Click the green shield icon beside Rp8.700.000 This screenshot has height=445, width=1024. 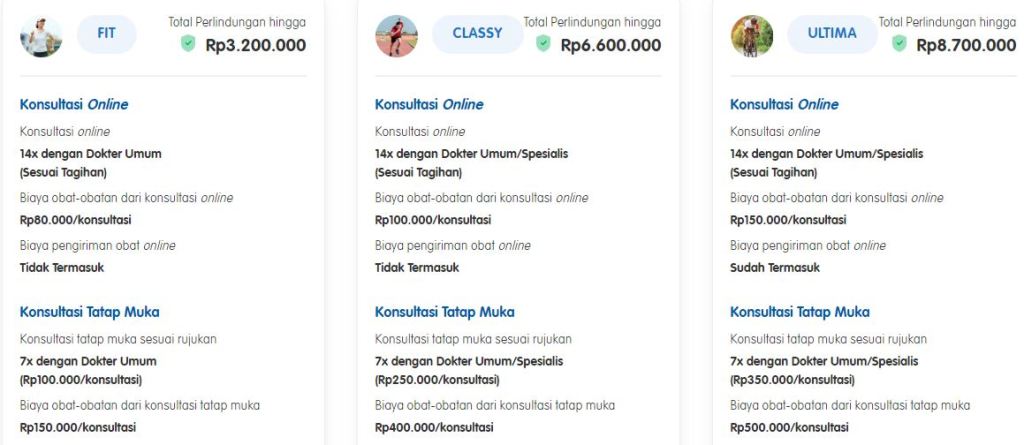point(899,44)
